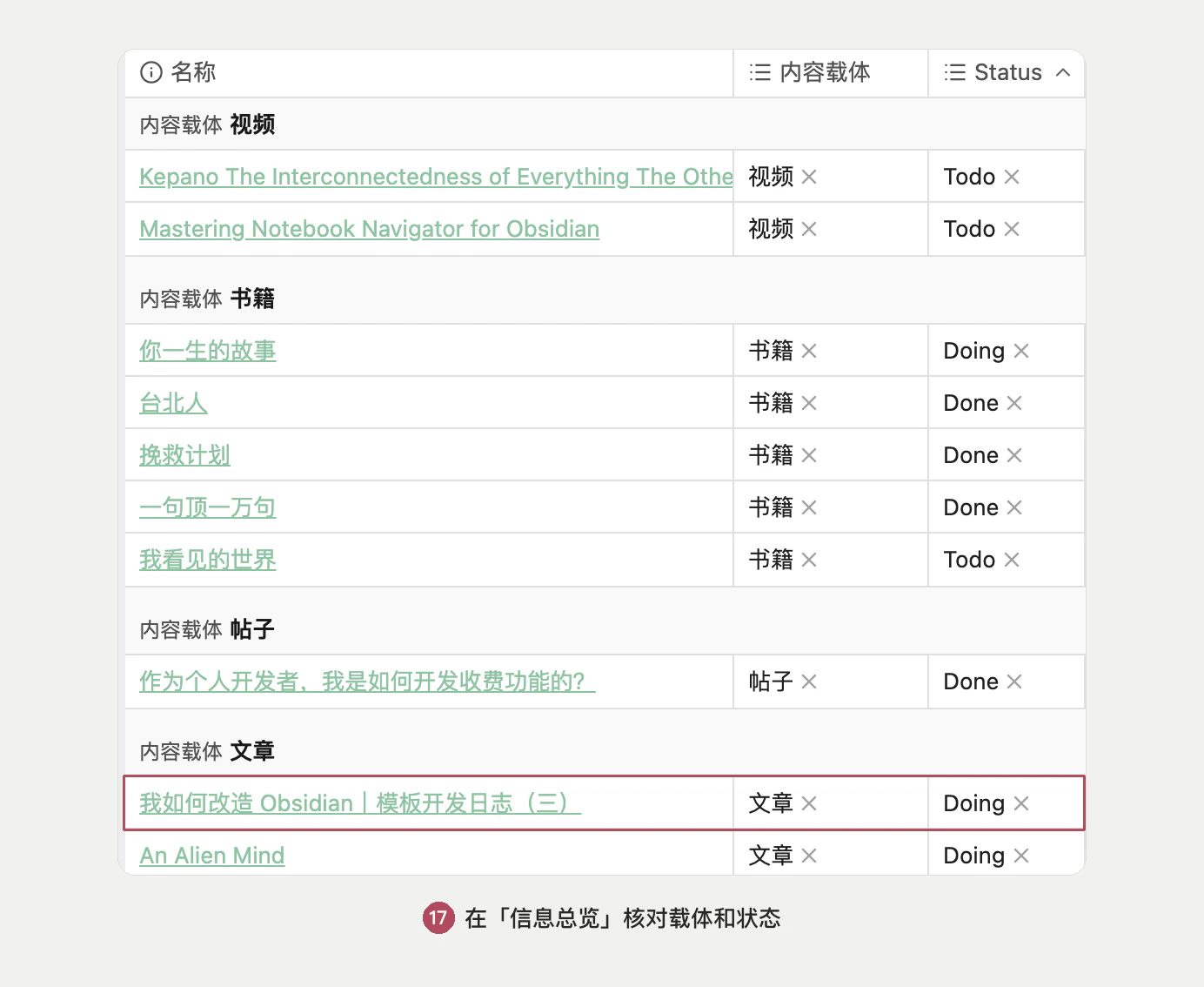Remove 文章 tag from 我如何改造 Obsidian row

tap(809, 803)
